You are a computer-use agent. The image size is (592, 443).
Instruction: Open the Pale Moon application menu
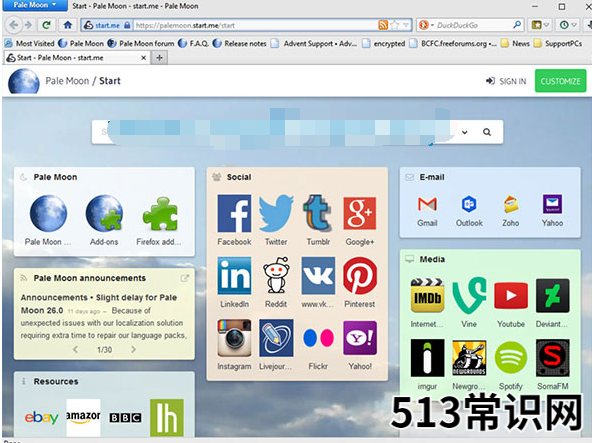(34, 5)
